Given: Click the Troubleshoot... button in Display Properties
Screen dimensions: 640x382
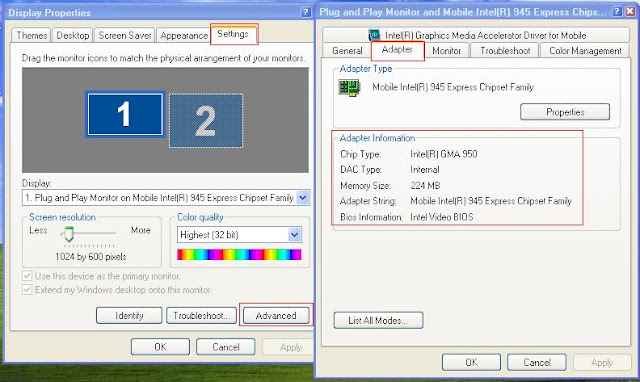Looking at the screenshot, I should pyautogui.click(x=201, y=315).
